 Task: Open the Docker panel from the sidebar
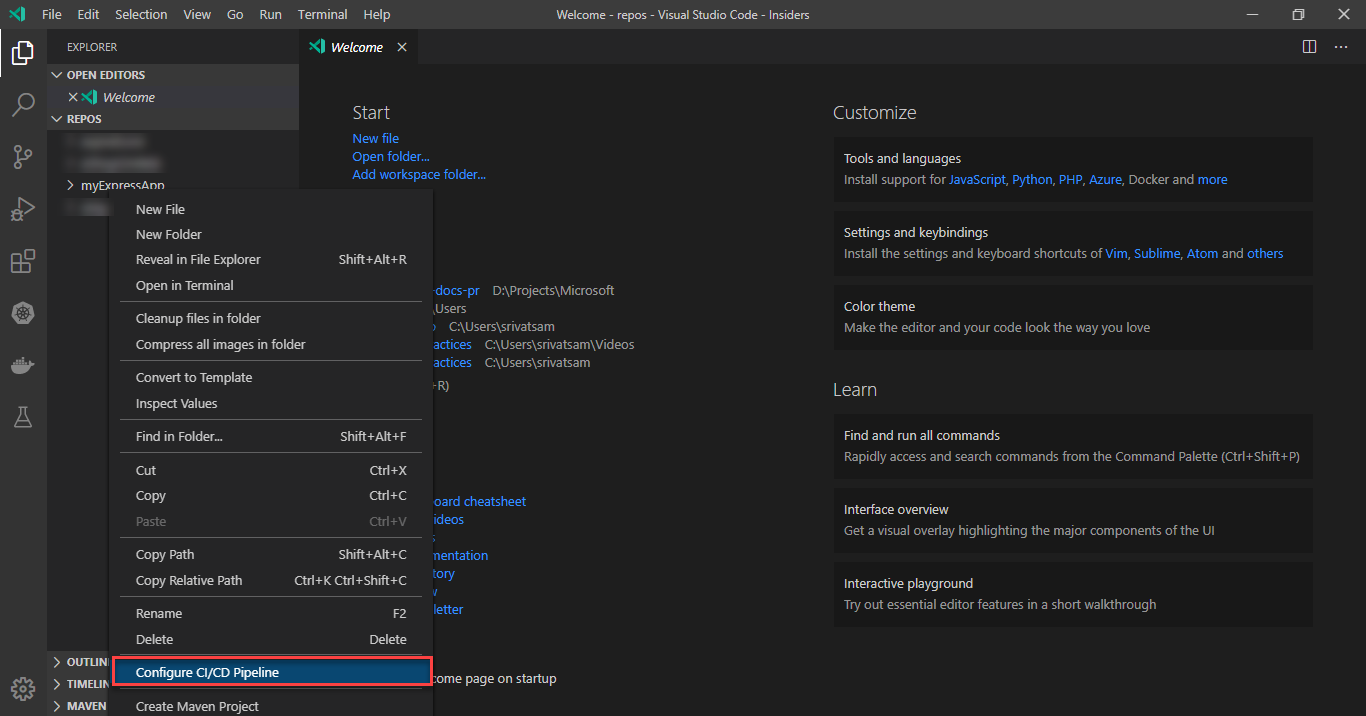coord(22,365)
